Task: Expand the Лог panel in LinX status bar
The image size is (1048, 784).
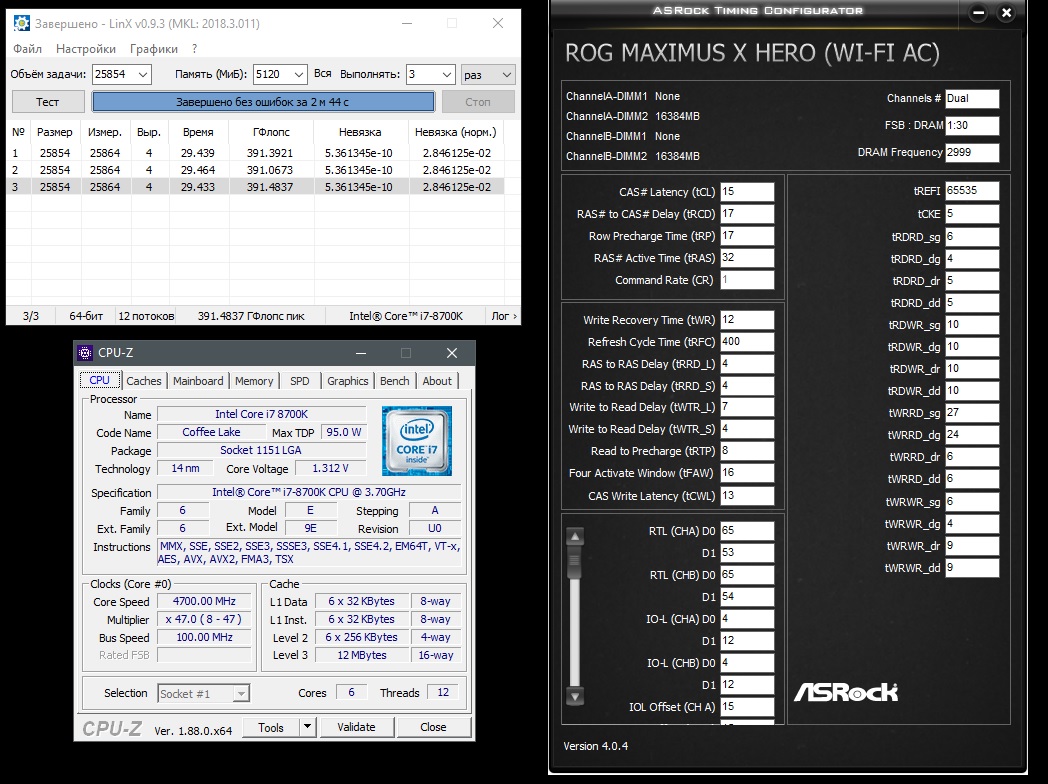Action: coord(504,315)
